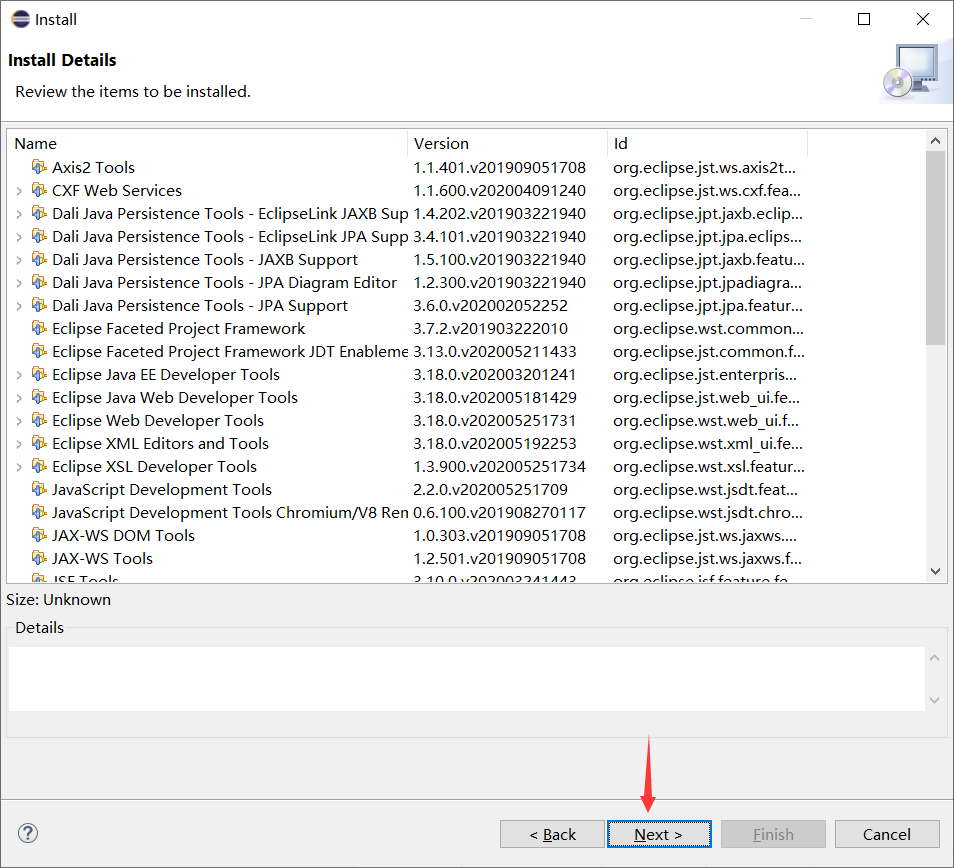Sort list by Version column header
954x868 pixels.
(507, 144)
